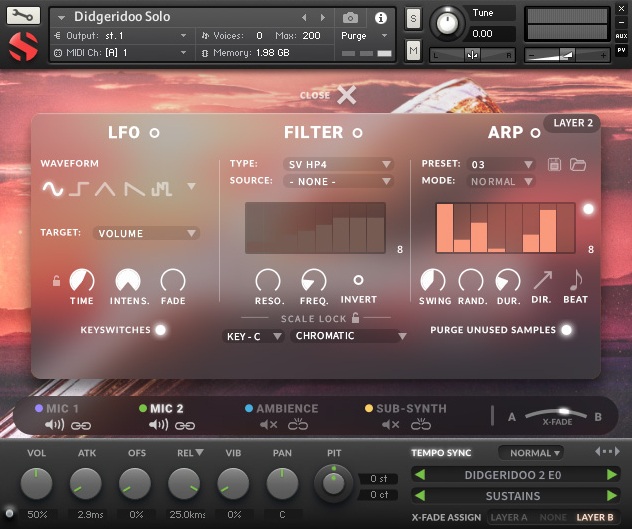Click the camera snapshot icon
Screen dimensions: 632x529
click(350, 18)
